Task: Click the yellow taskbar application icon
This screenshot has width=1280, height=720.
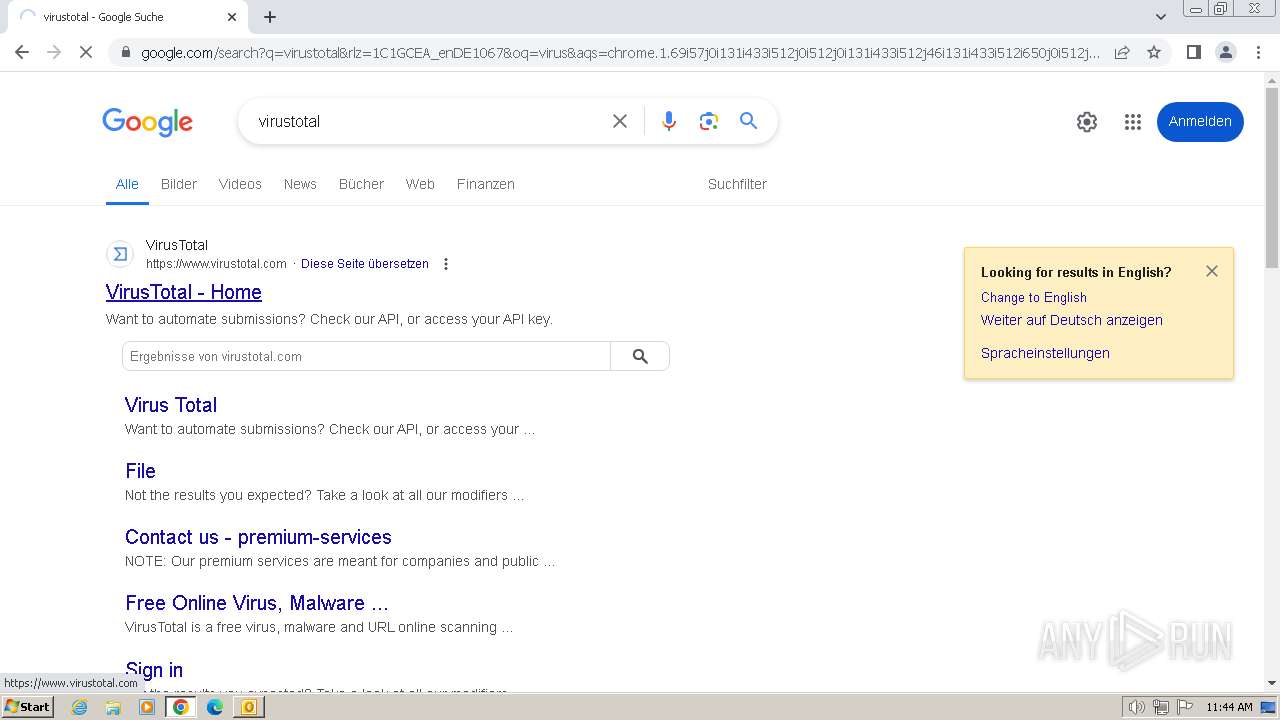Action: 248,707
